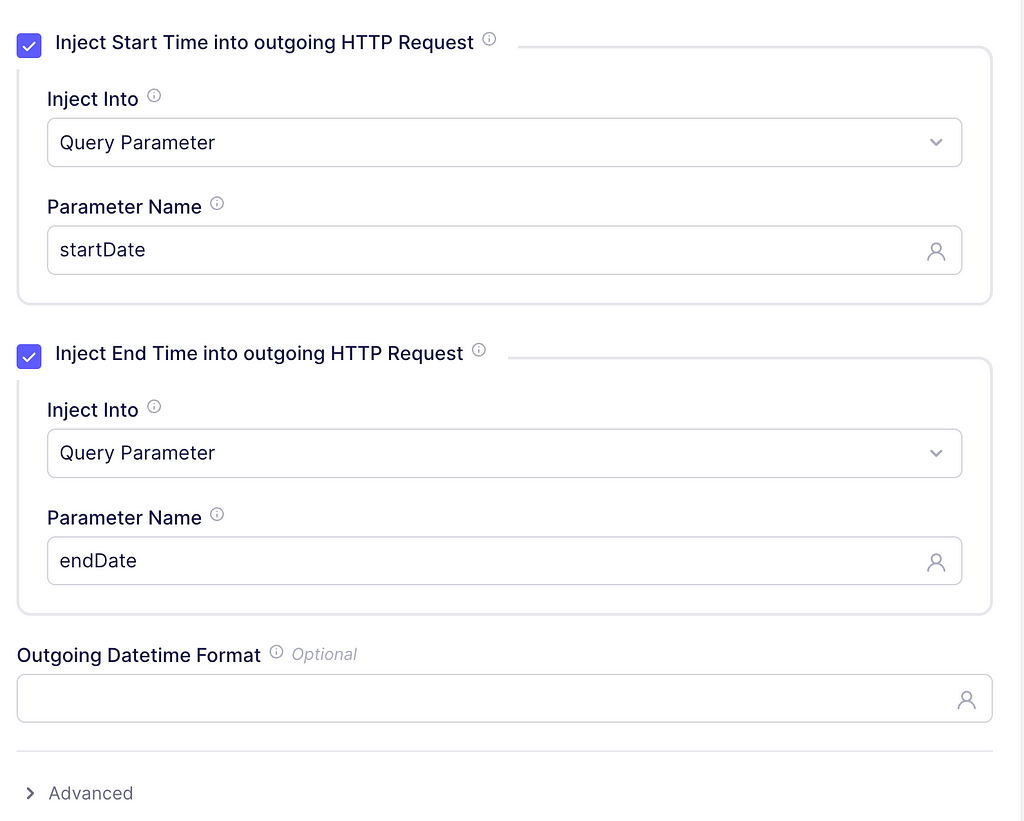Click info icon beside Inject Start Time heading
The width and height of the screenshot is (1024, 821).
click(x=489, y=39)
